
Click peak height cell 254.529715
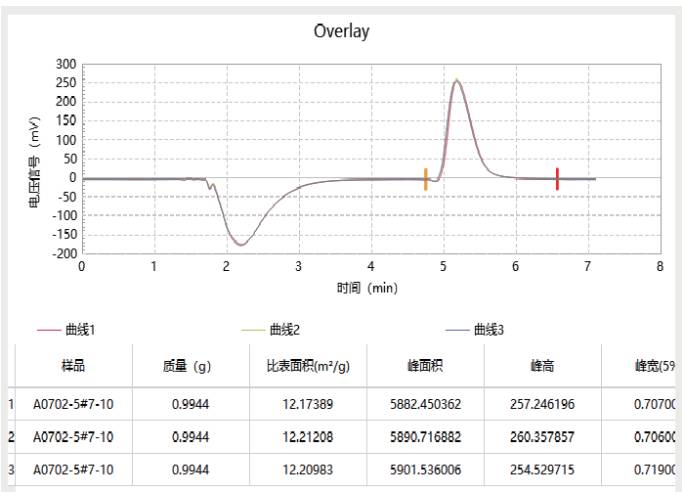click(x=543, y=470)
